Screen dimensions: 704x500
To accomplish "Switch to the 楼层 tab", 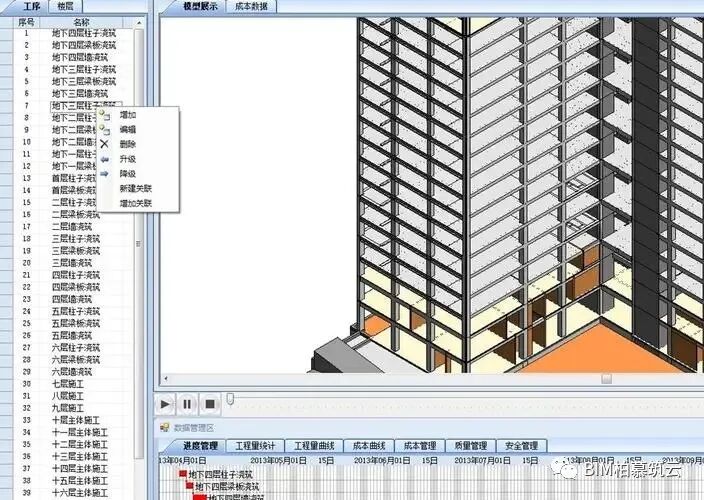I will tap(66, 6).
